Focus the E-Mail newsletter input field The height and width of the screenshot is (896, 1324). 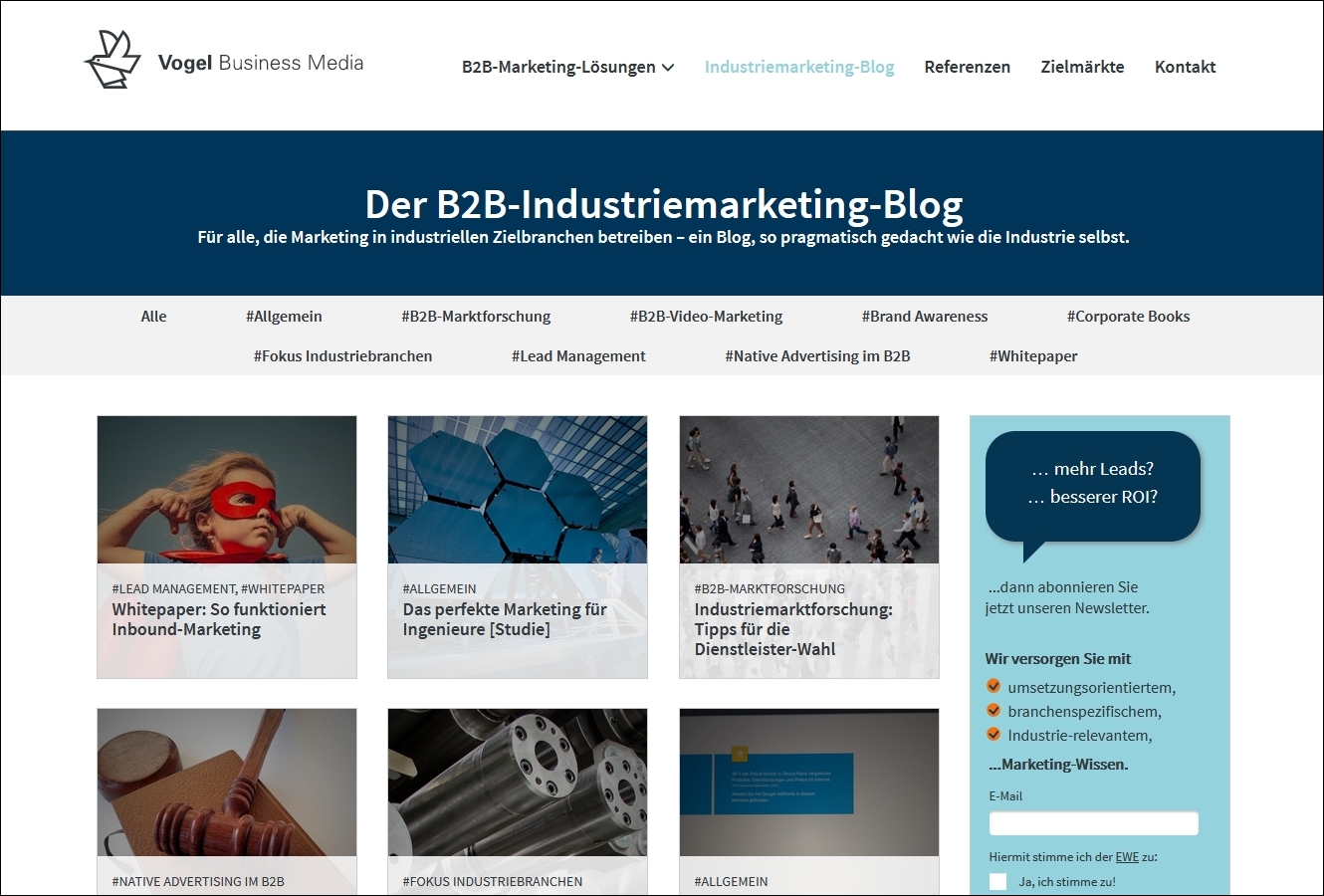1093,823
